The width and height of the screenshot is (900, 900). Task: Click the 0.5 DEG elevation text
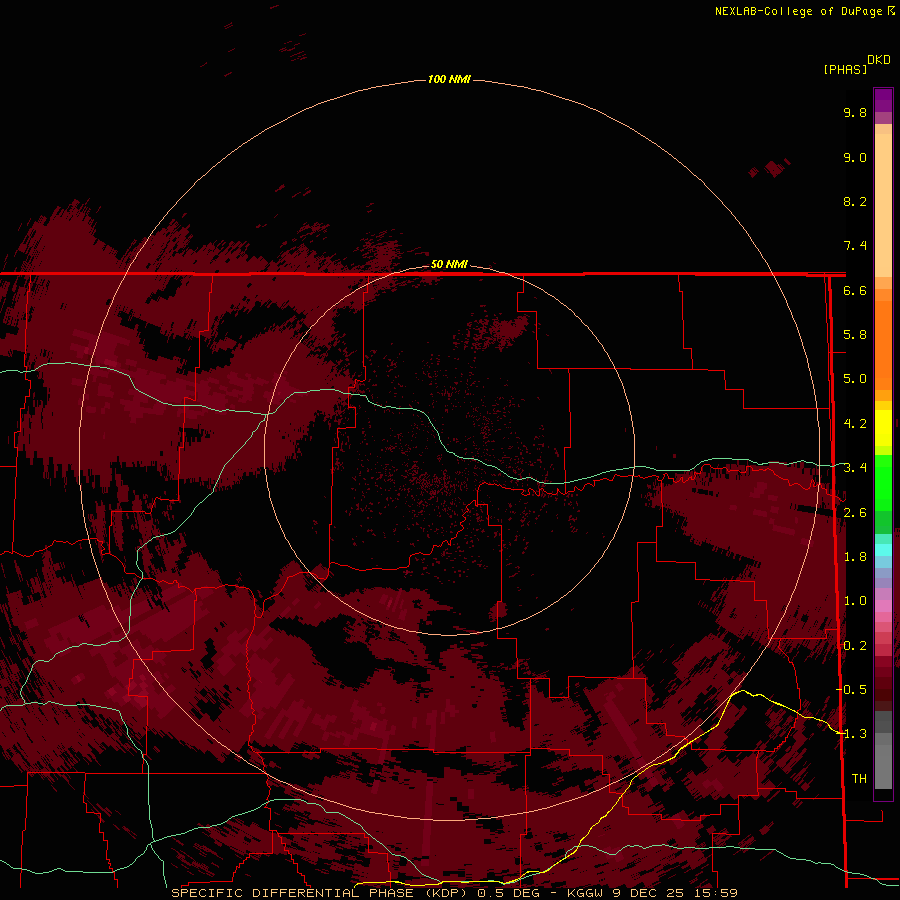[x=509, y=893]
